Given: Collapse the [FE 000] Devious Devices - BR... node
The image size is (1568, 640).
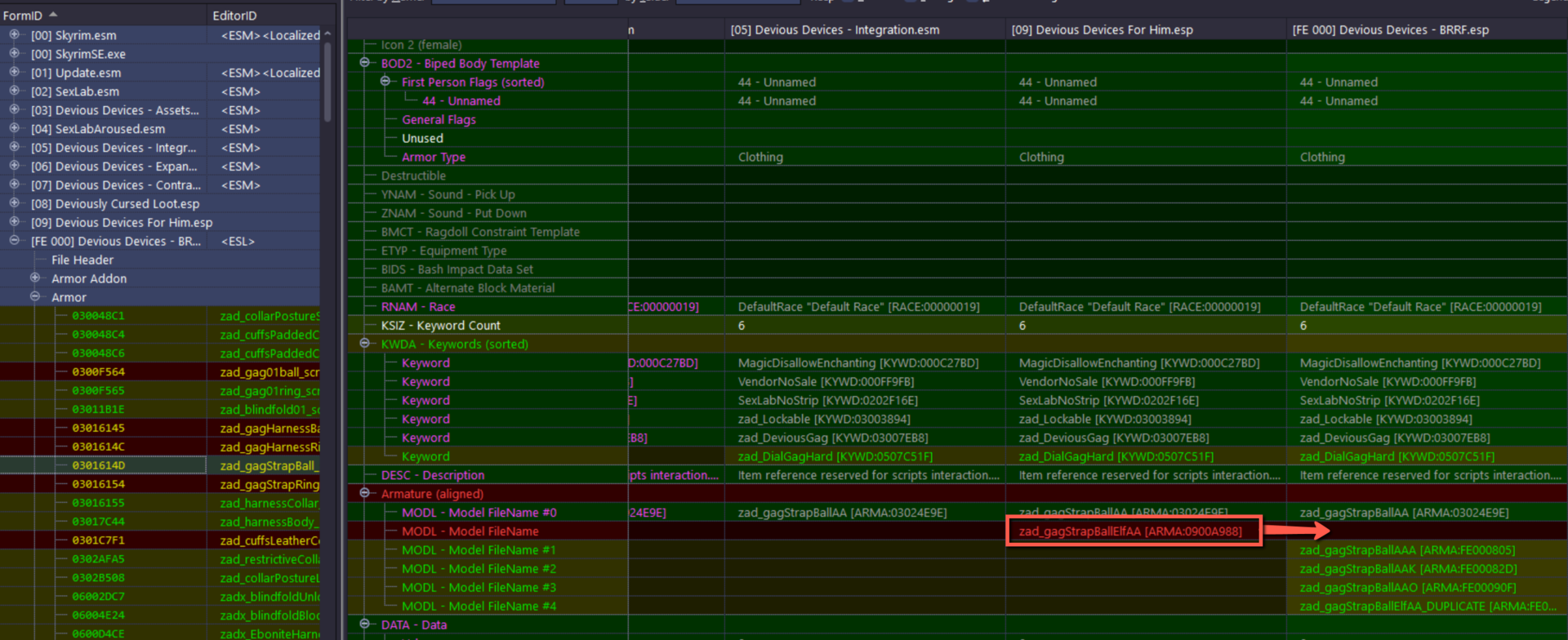Looking at the screenshot, I should click(14, 241).
